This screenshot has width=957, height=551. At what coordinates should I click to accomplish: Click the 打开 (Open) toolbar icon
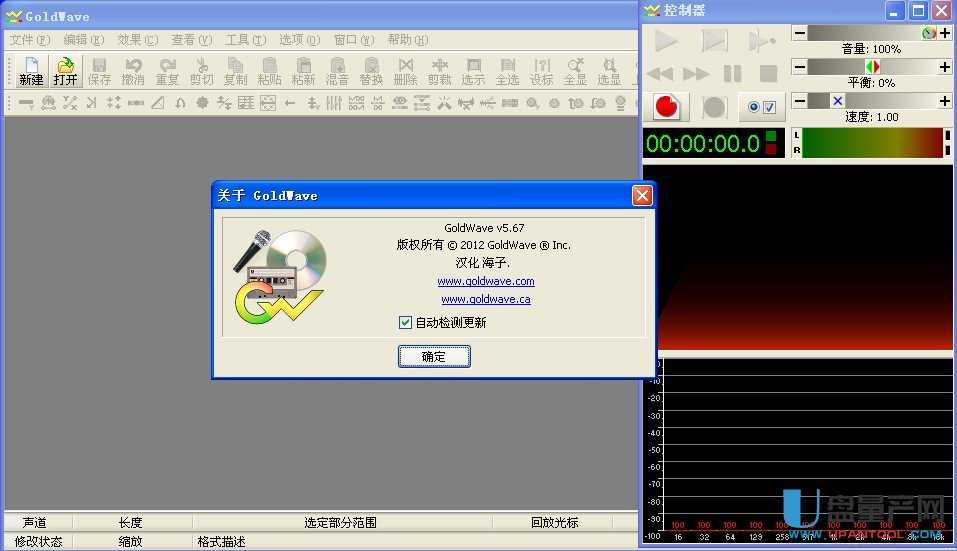[x=65, y=71]
